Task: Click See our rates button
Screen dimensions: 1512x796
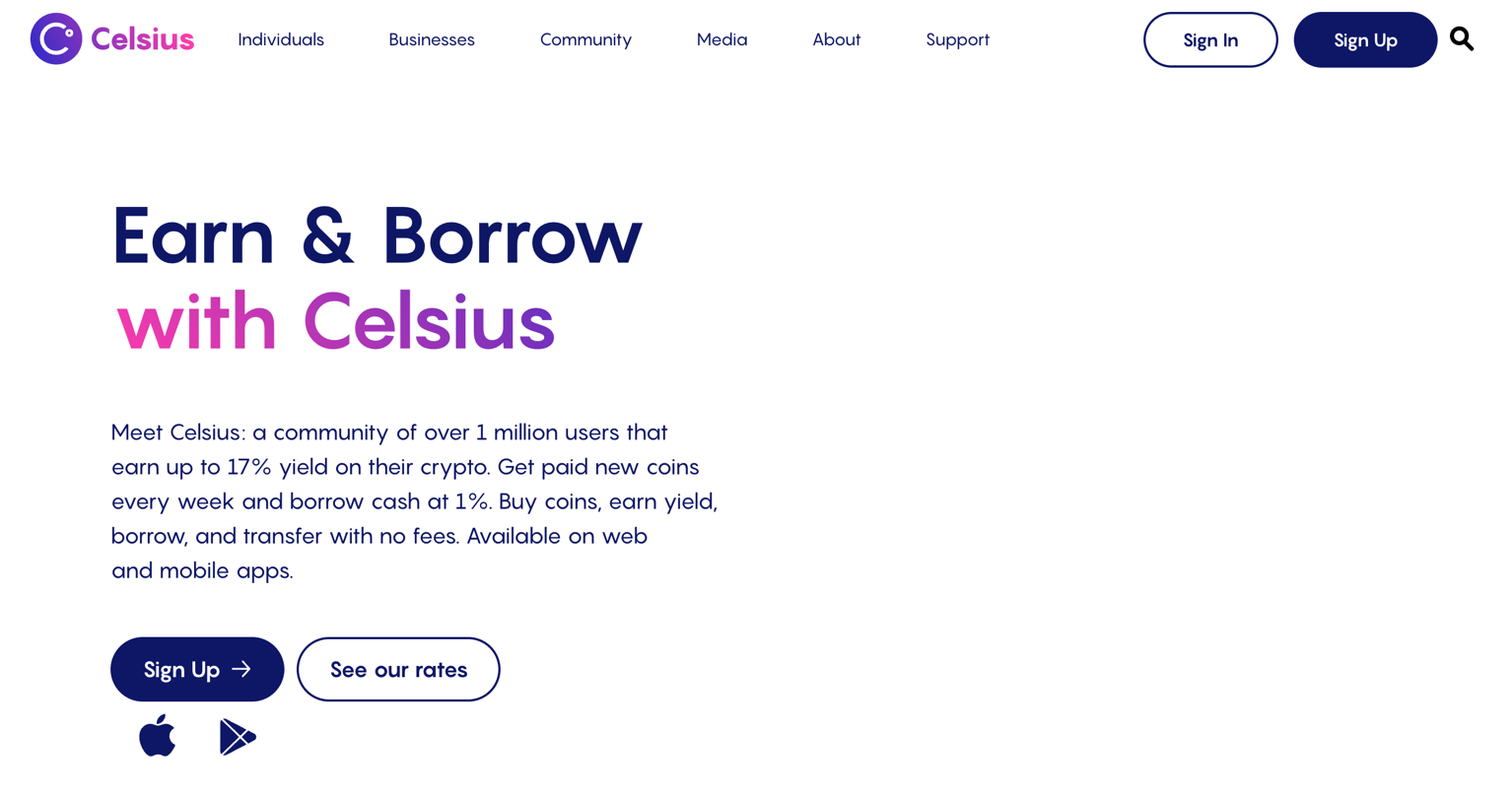Action: pos(398,670)
